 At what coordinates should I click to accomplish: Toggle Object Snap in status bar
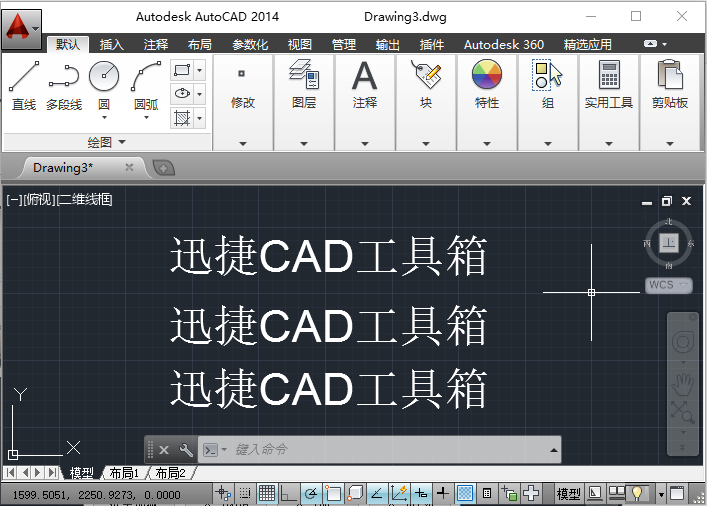click(333, 493)
